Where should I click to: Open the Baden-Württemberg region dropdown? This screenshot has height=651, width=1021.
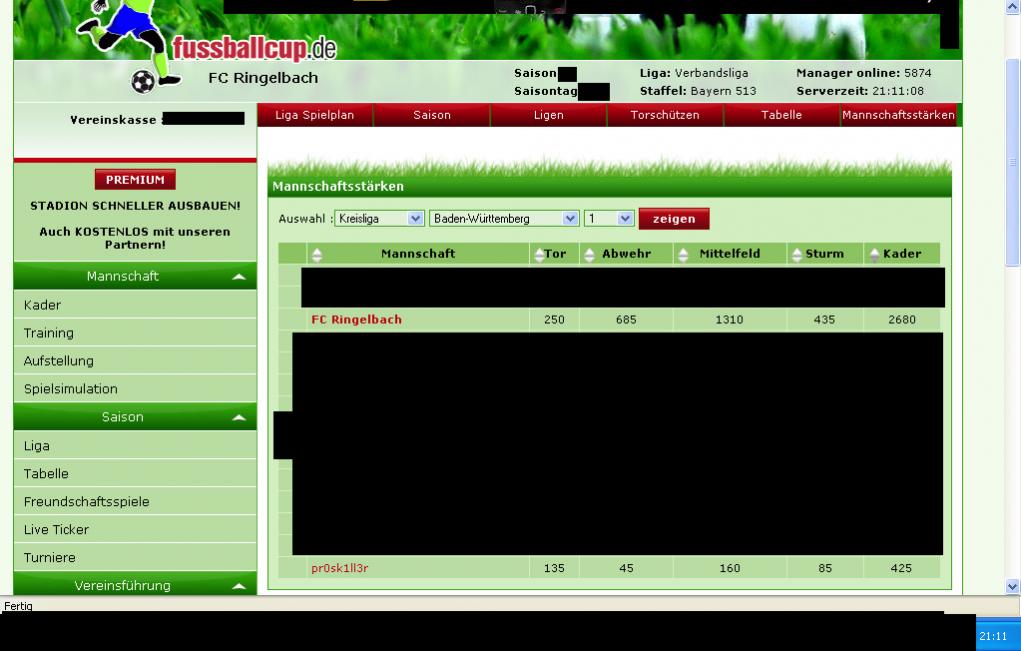point(504,219)
